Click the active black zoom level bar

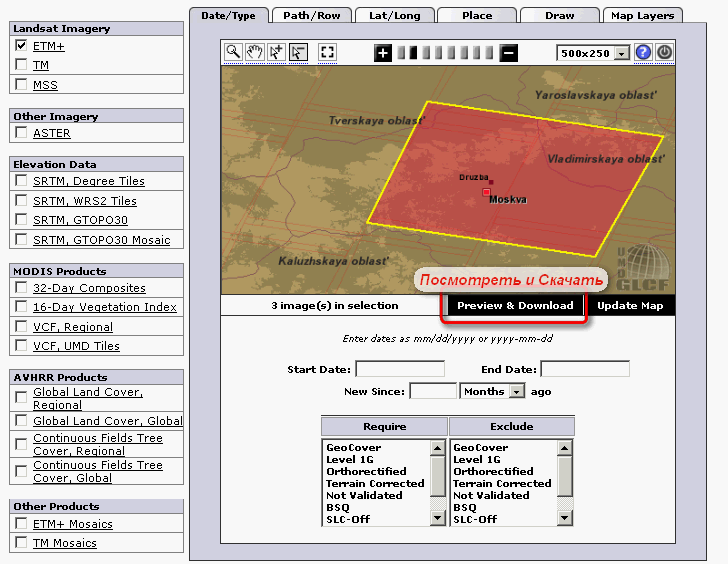click(x=413, y=53)
